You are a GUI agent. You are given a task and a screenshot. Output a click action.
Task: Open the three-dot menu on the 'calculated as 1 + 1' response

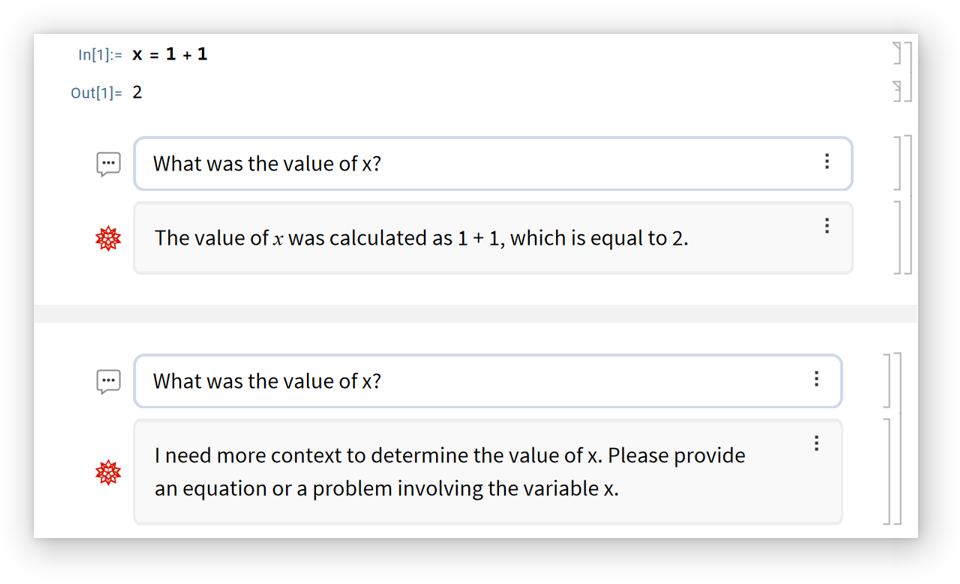[827, 226]
